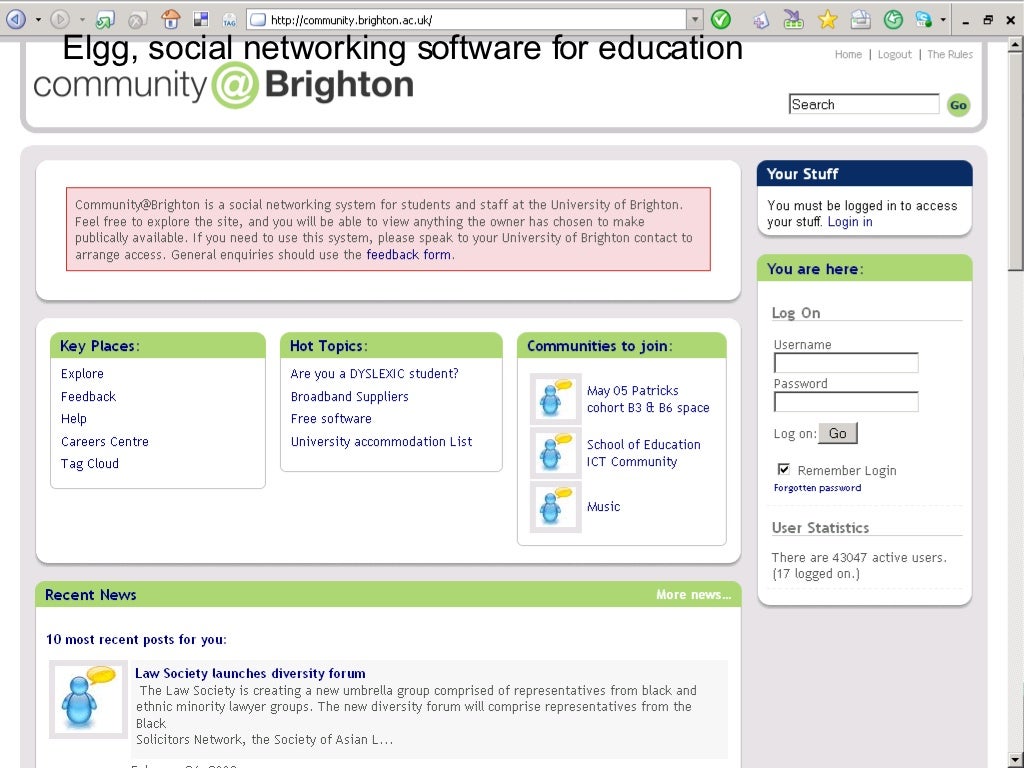The image size is (1024, 768).
Task: Click the vertical scrollbar thumb
Action: [x=1015, y=161]
